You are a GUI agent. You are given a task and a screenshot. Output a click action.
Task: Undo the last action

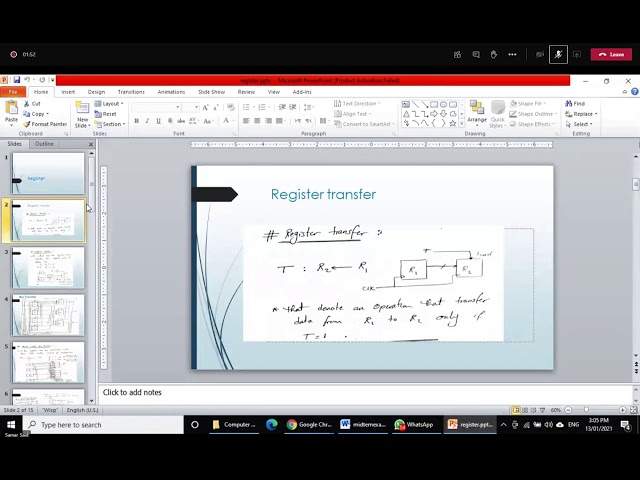(x=27, y=80)
